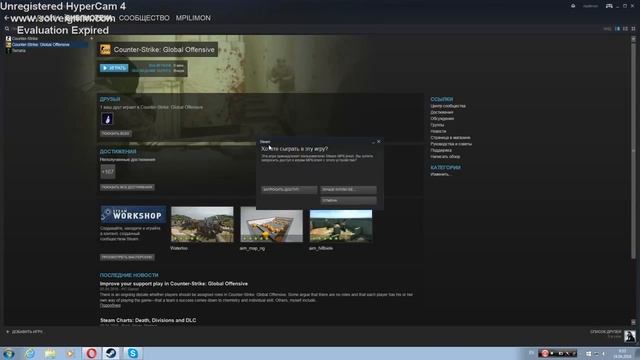Click the user avatar beside friends list
The width and height of the screenshot is (640, 360).
[630, 336]
